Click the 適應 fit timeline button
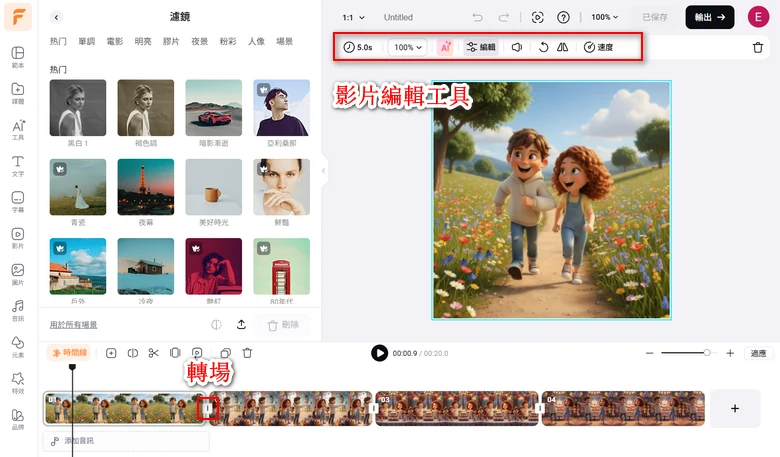Image resolution: width=780 pixels, height=457 pixels. point(758,353)
